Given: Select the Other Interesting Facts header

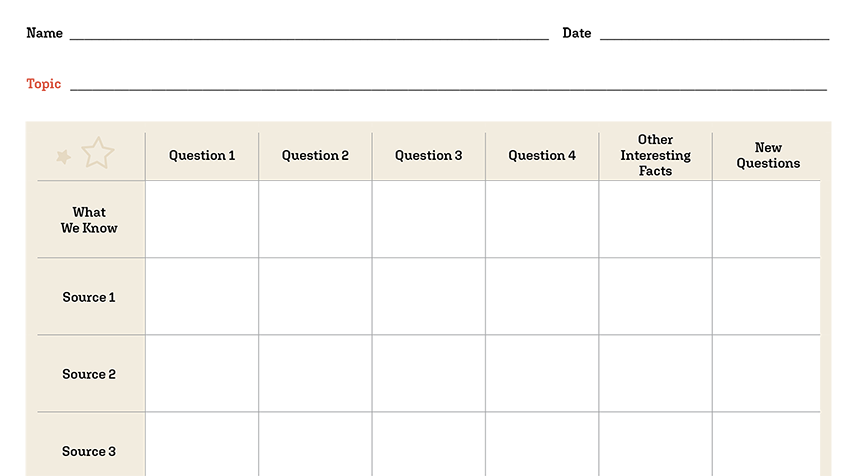Looking at the screenshot, I should (x=656, y=155).
